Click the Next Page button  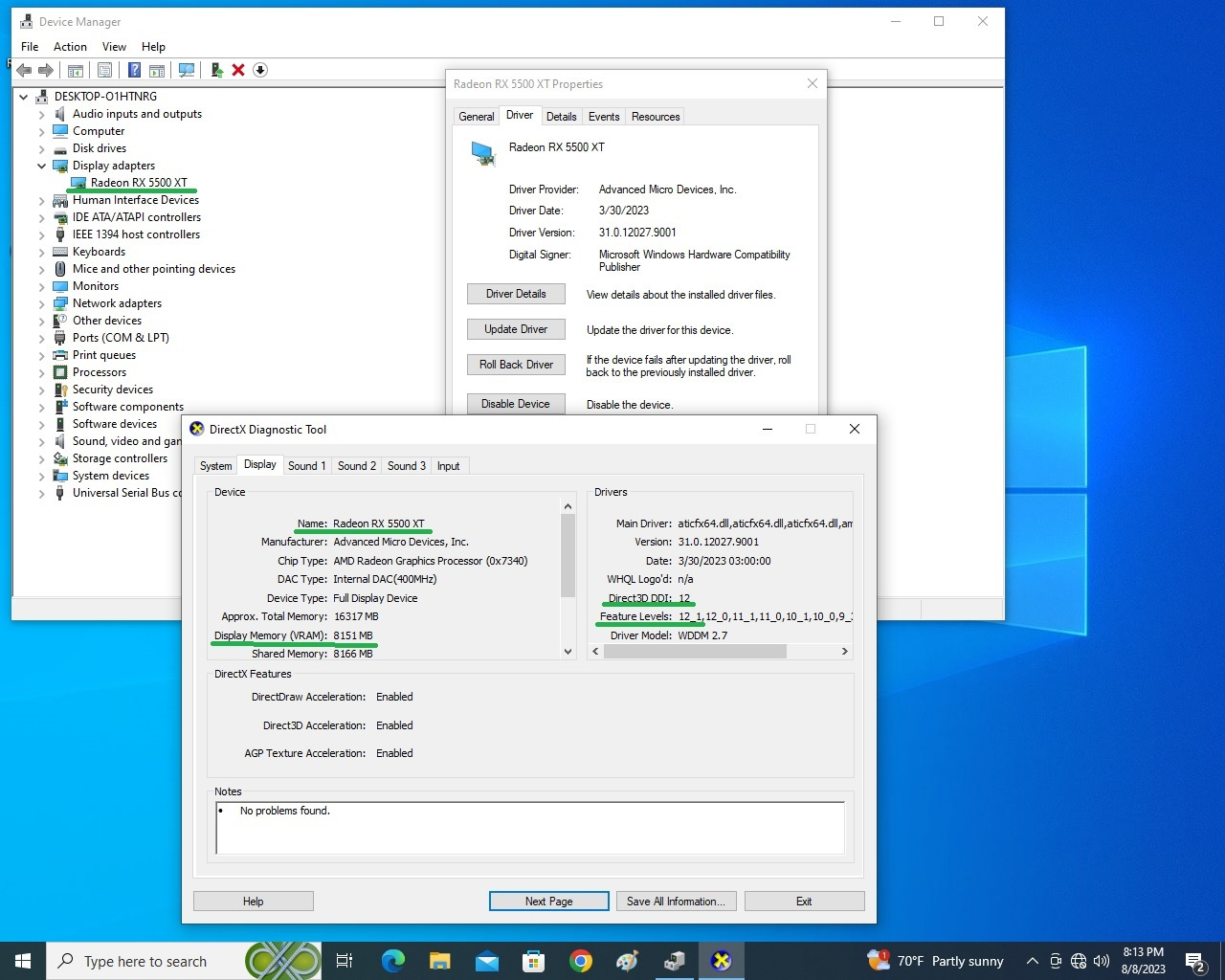coord(548,902)
